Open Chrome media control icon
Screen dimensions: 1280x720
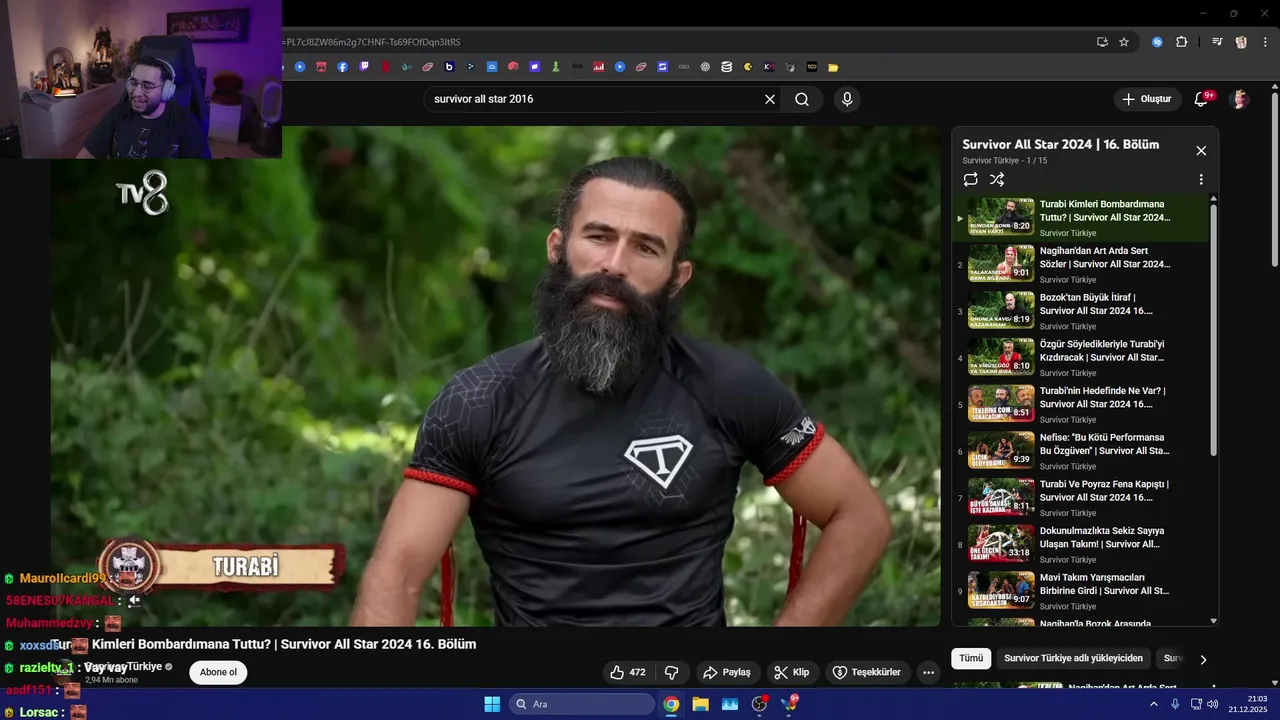[1217, 42]
